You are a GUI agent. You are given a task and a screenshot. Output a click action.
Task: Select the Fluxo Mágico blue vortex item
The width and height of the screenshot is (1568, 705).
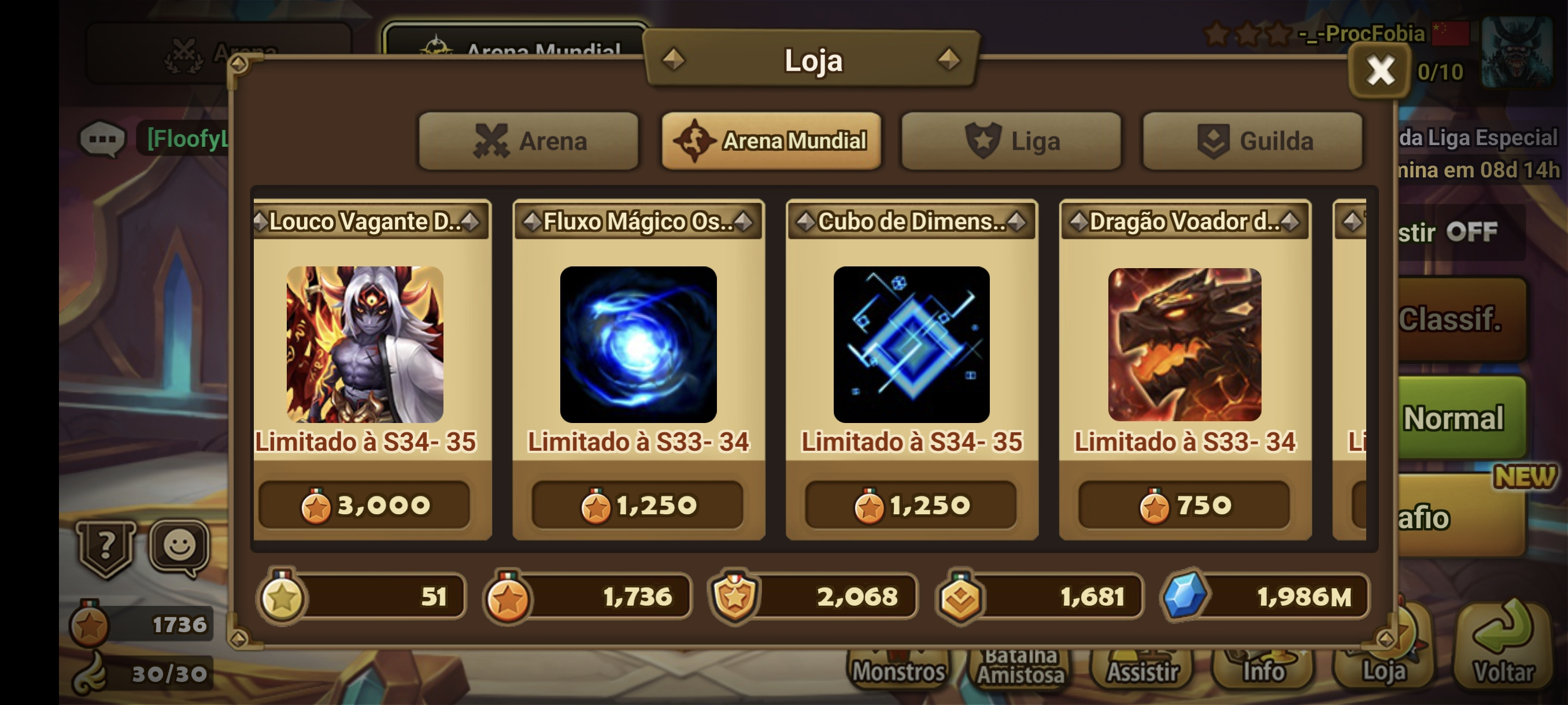point(638,344)
